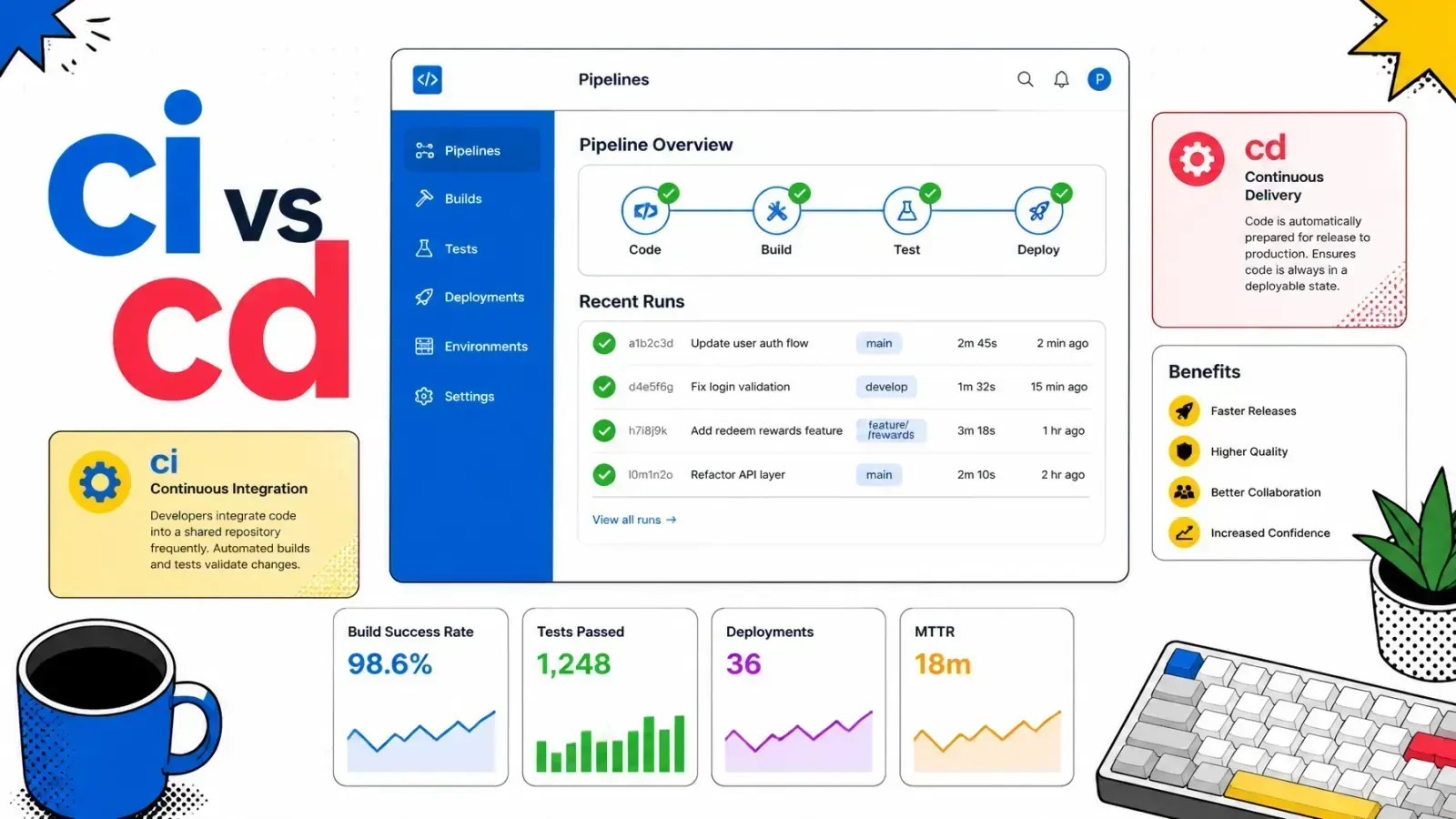Click the 36 deployments value
This screenshot has width=1456, height=819.
pyautogui.click(x=743, y=664)
